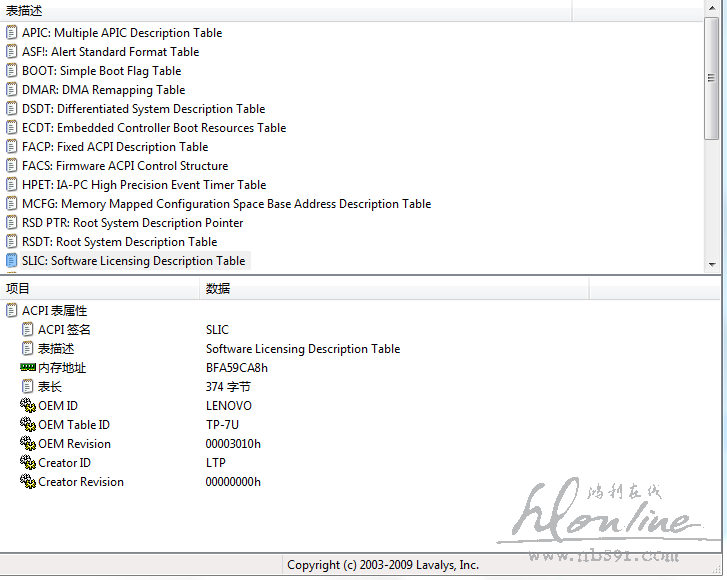Select BOOT: Simple Boot Flag Table
Image resolution: width=727 pixels, height=580 pixels.
click(x=102, y=71)
